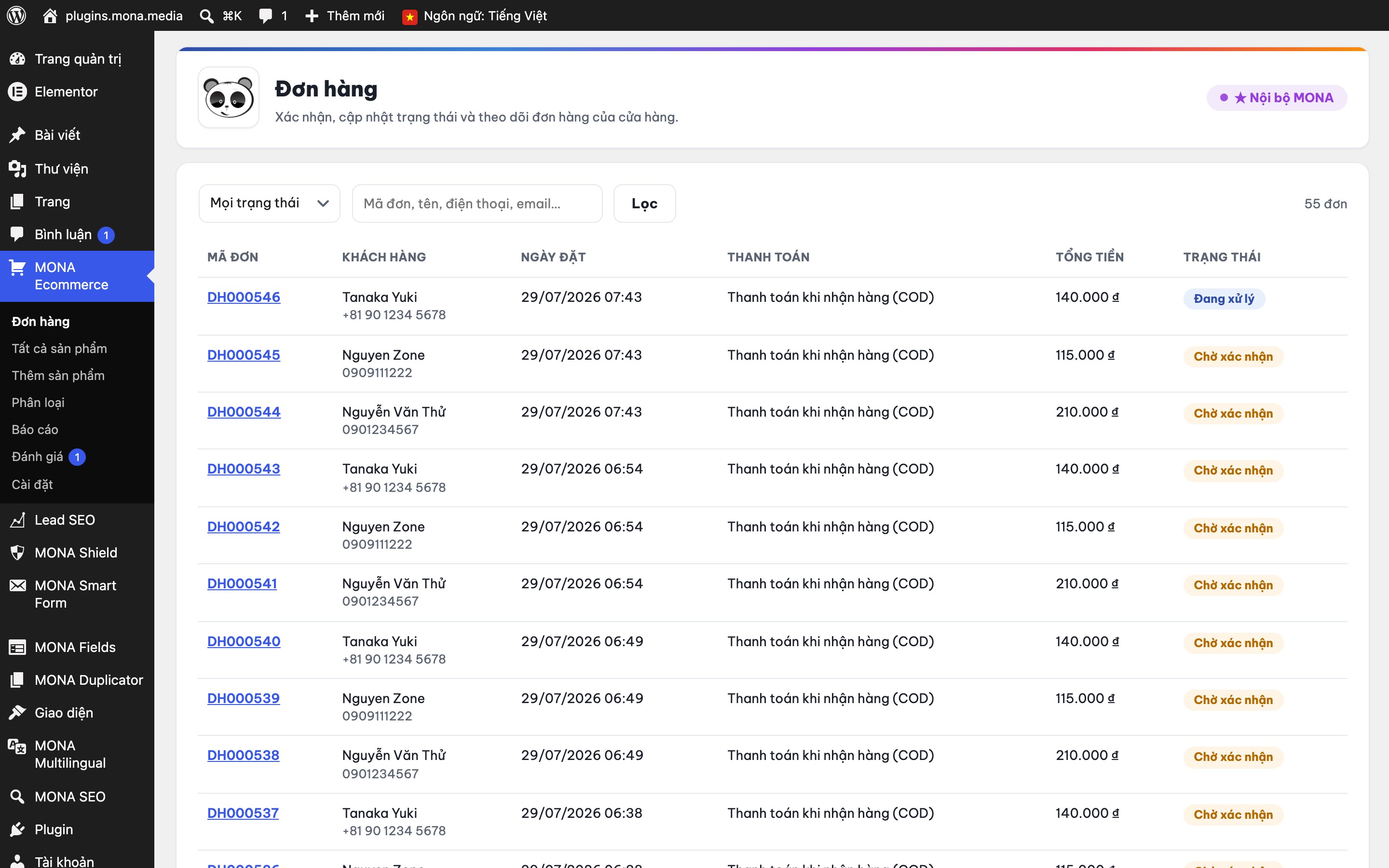Click the Bình luận count badge in sidebar

coord(106,235)
